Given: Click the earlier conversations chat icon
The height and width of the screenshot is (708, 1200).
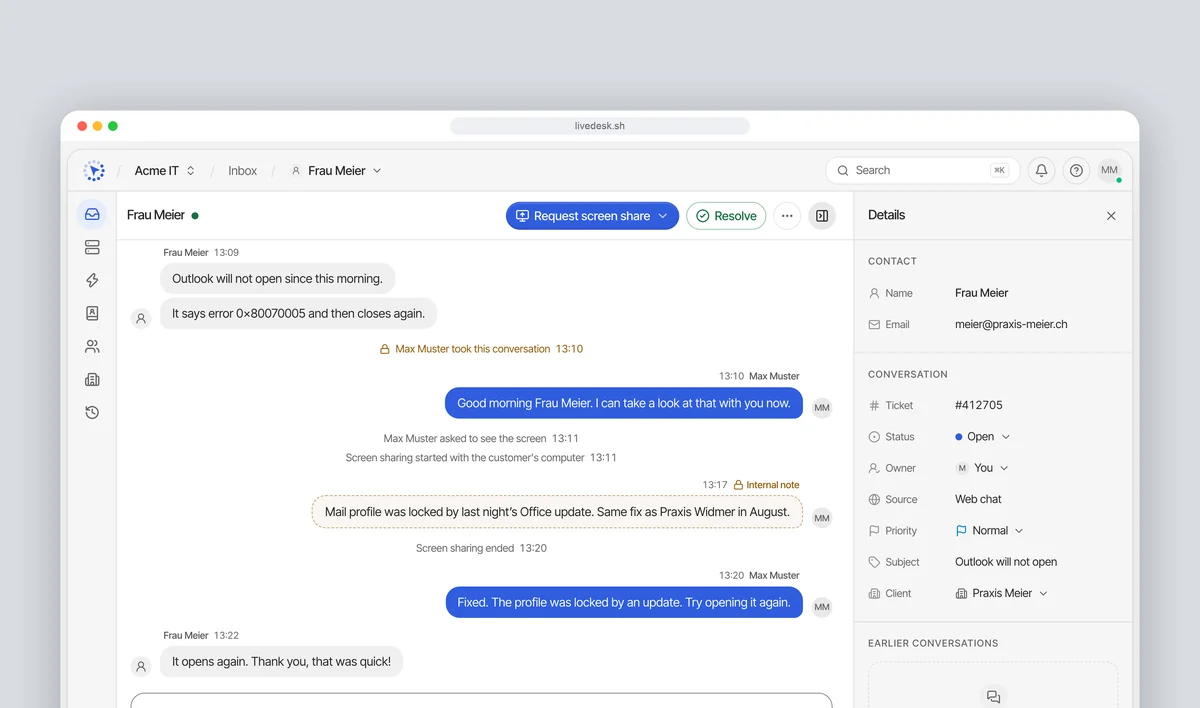Looking at the screenshot, I should 993,697.
